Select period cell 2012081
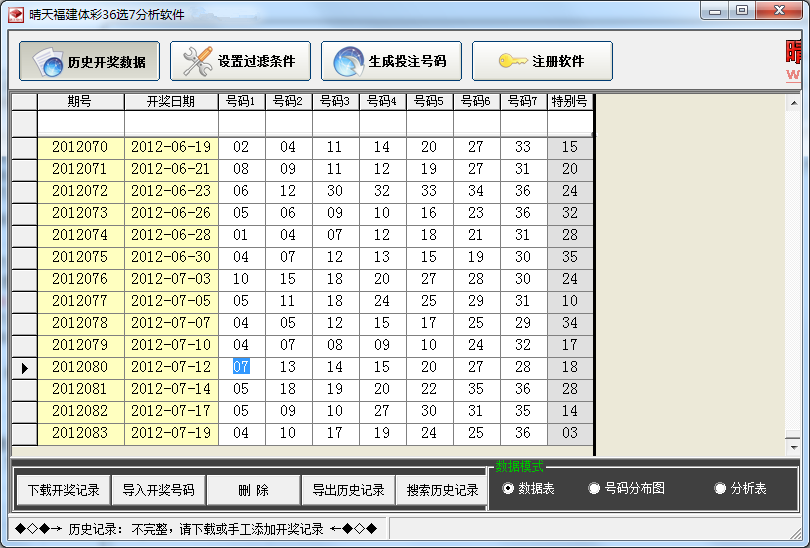 [81, 389]
